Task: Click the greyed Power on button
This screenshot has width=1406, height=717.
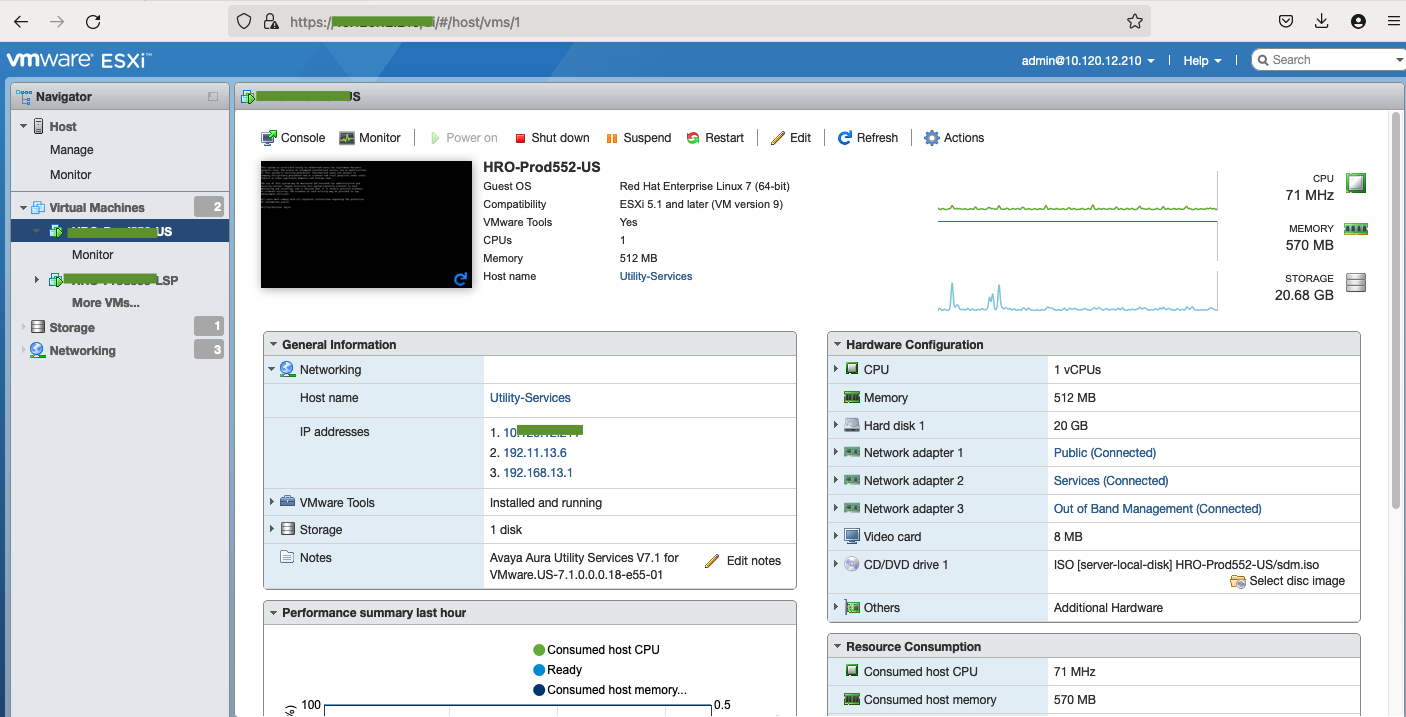Action: (x=463, y=138)
